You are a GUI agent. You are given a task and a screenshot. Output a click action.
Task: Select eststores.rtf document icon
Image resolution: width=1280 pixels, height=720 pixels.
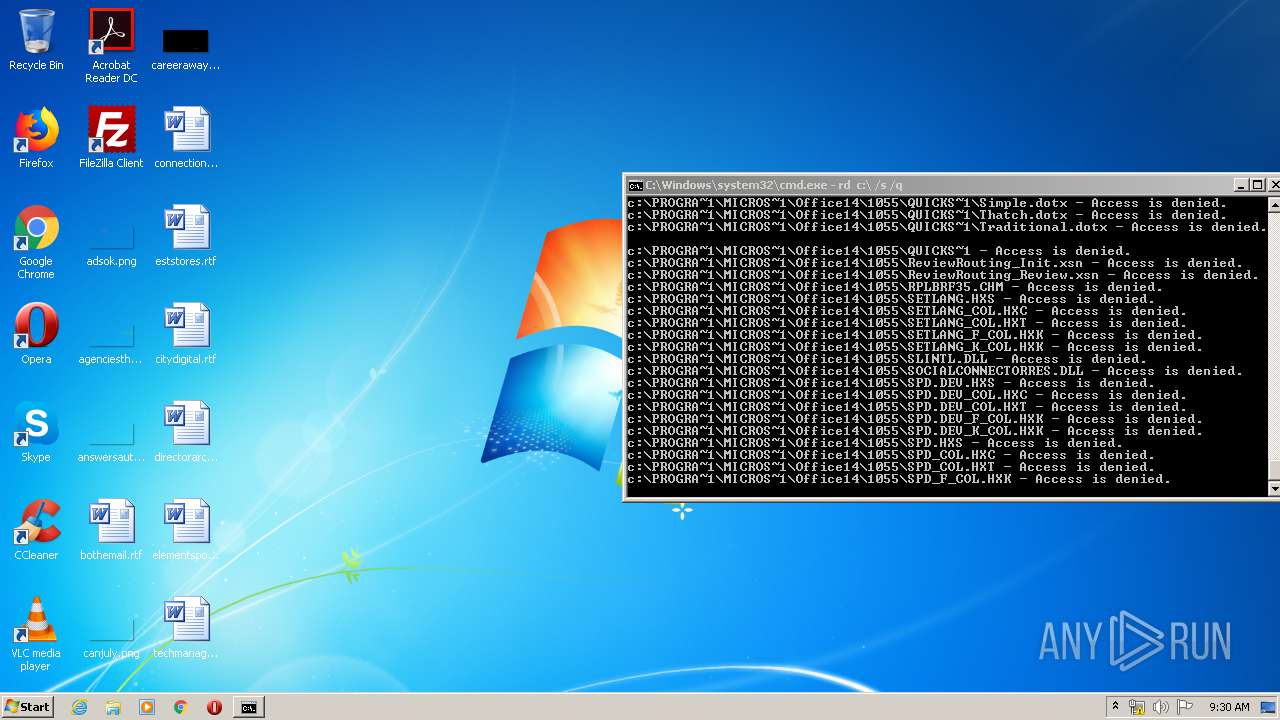186,236
